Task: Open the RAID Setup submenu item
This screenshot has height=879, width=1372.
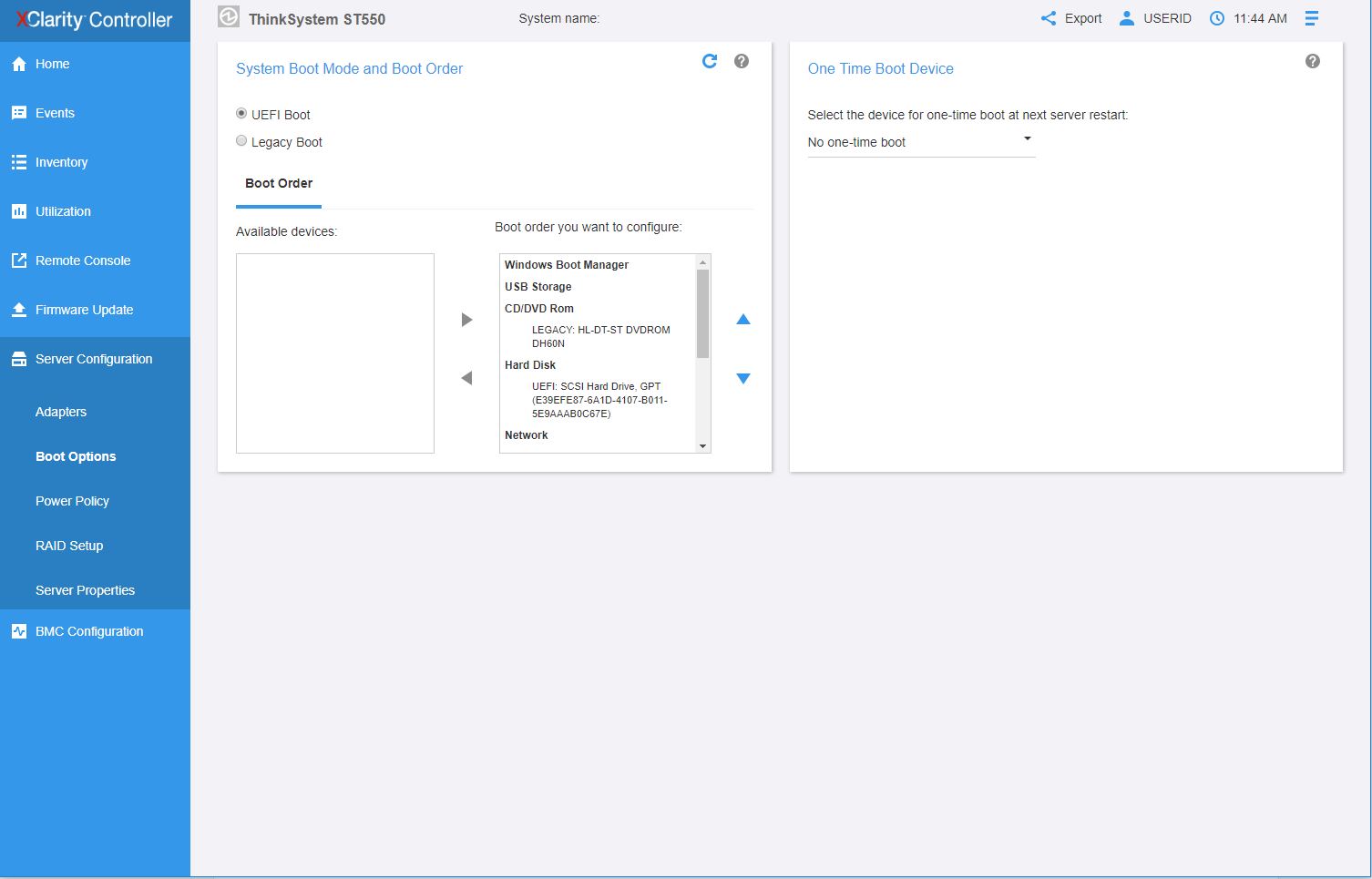Action: (x=69, y=546)
